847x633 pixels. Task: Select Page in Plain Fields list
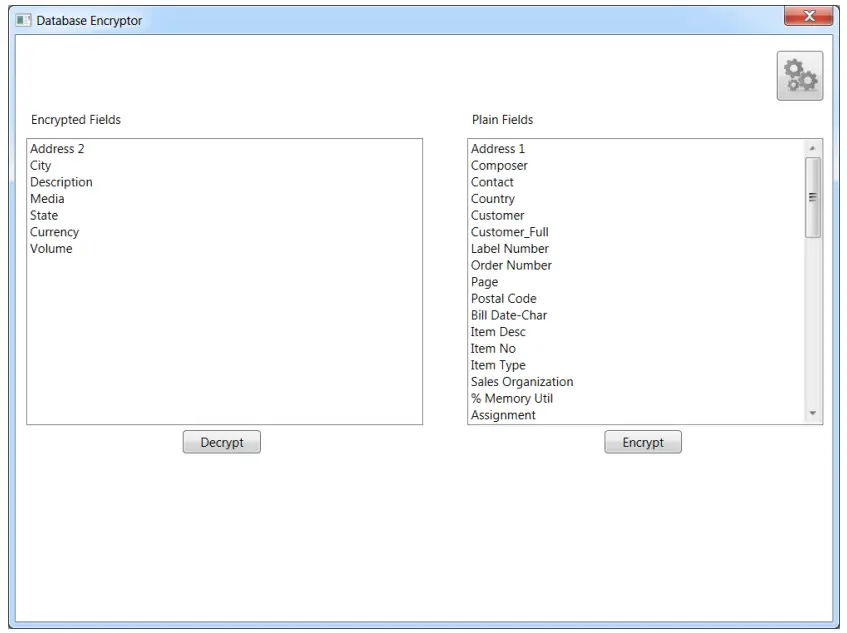click(x=485, y=282)
